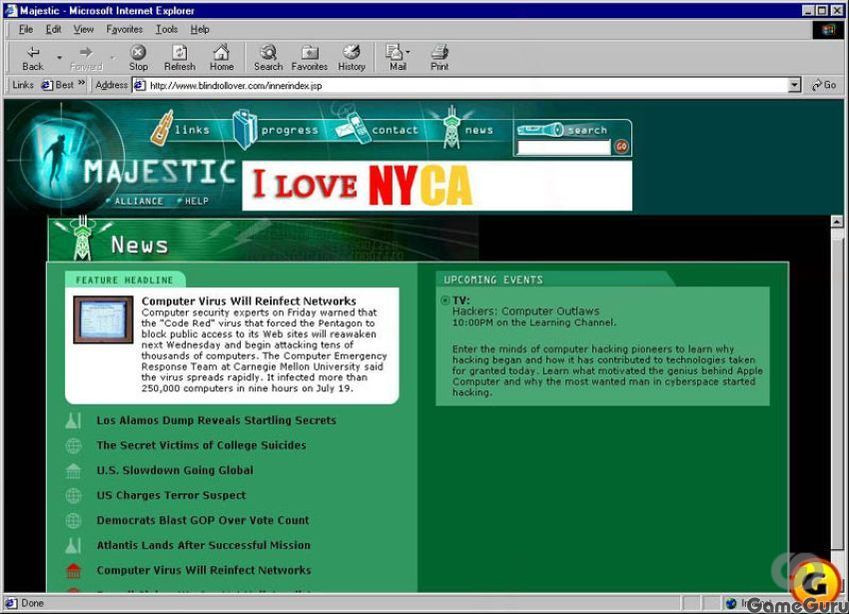This screenshot has height=614, width=849.
Task: Click the 'Done' status bar text
Action: pyautogui.click(x=32, y=603)
